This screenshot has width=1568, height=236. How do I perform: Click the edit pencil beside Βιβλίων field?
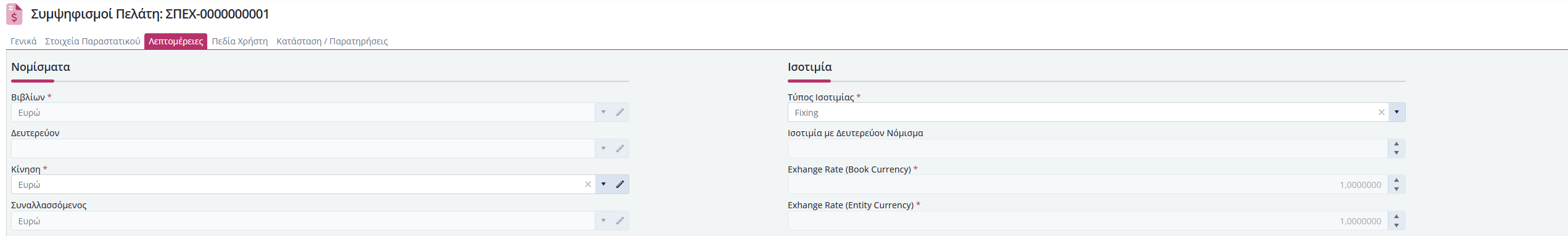pos(620,112)
